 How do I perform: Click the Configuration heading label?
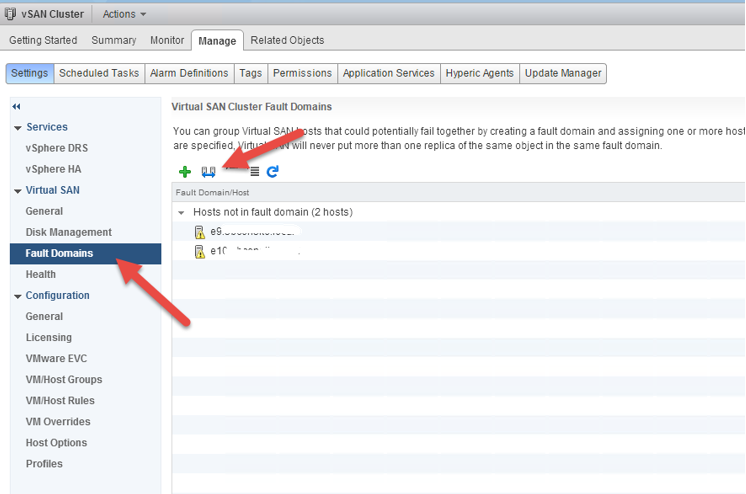[57, 296]
